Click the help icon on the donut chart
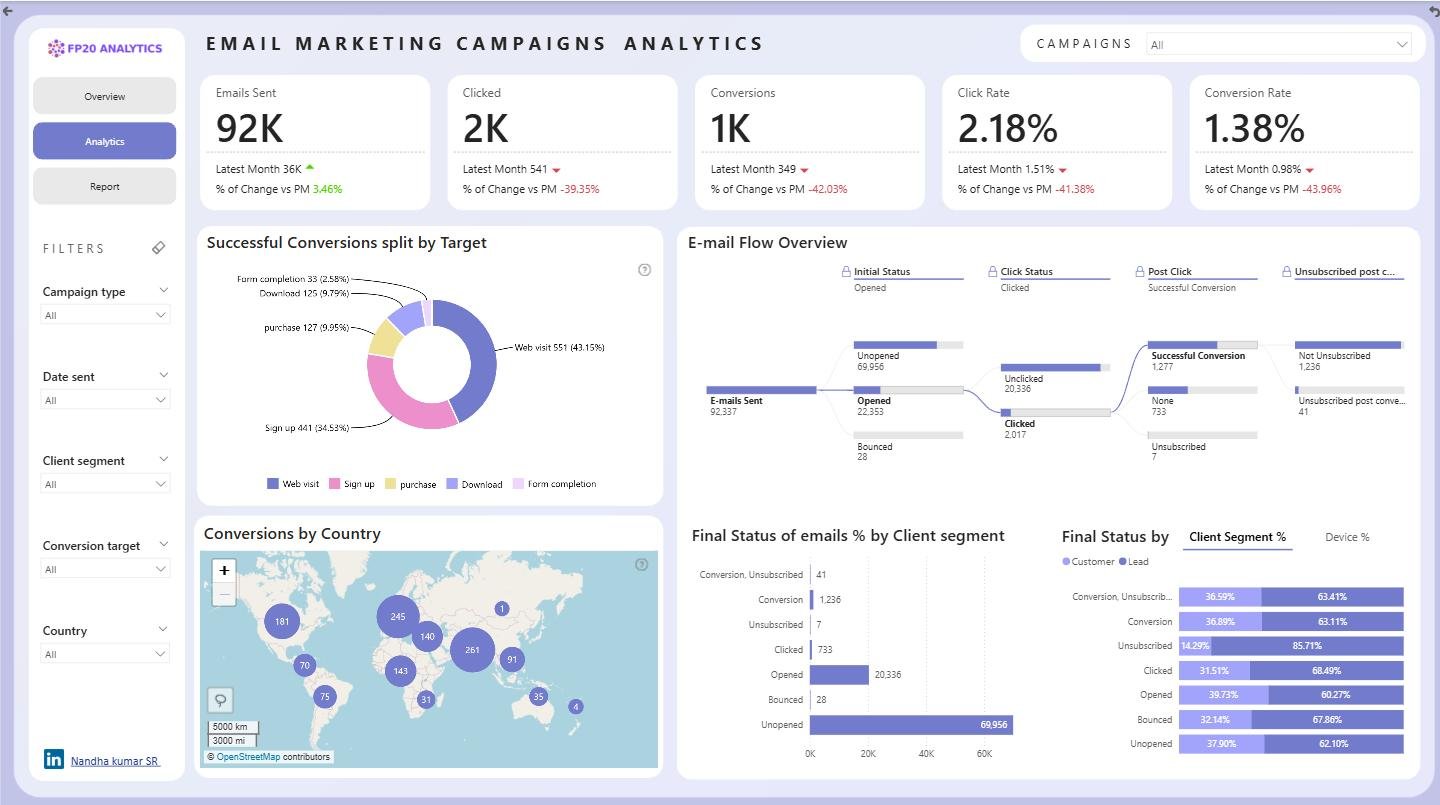The width and height of the screenshot is (1440, 805). click(x=644, y=270)
